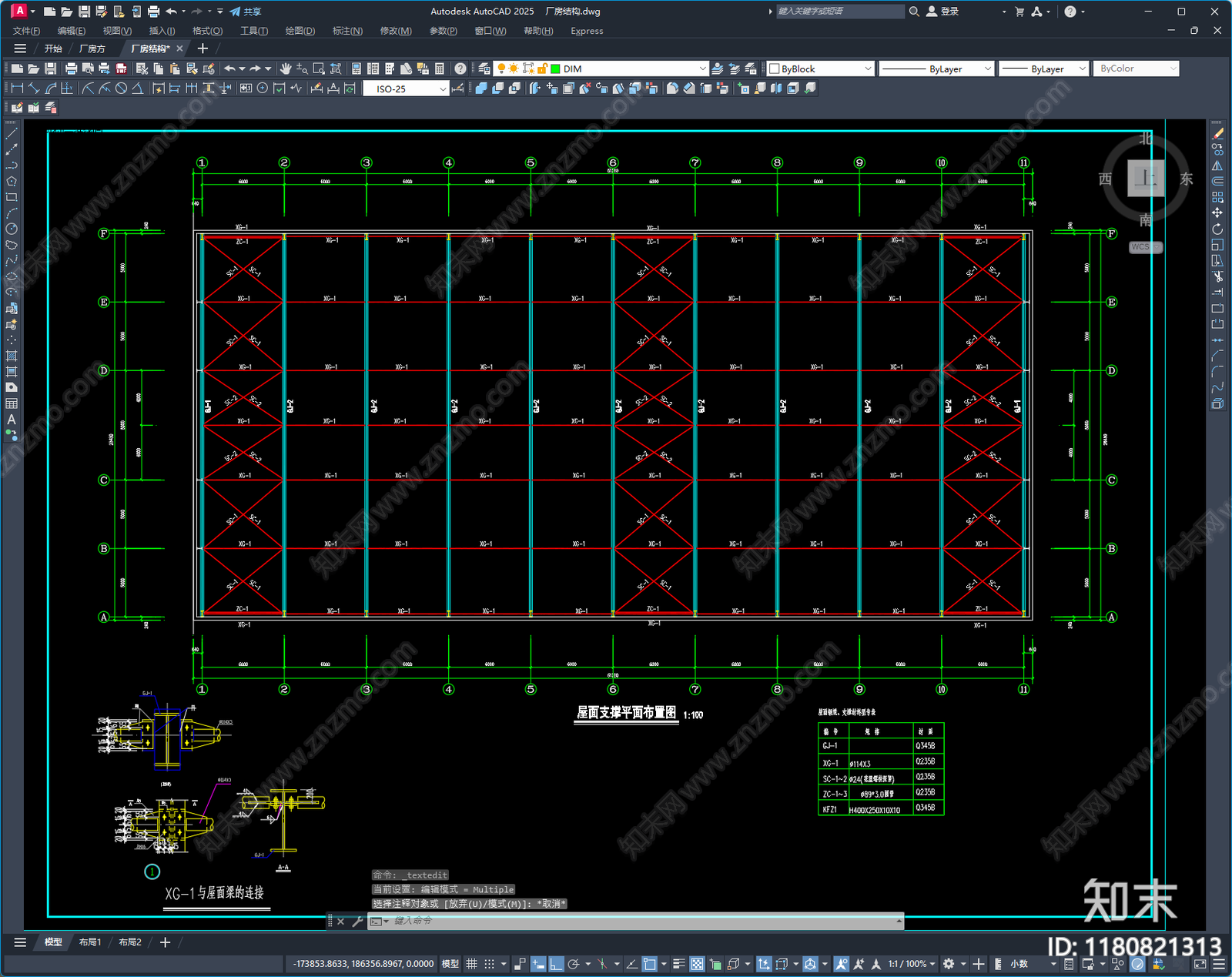Open the annotation scale 1:1 / 100% dropdown
Screen dimensions: 1232x977
coord(912,964)
